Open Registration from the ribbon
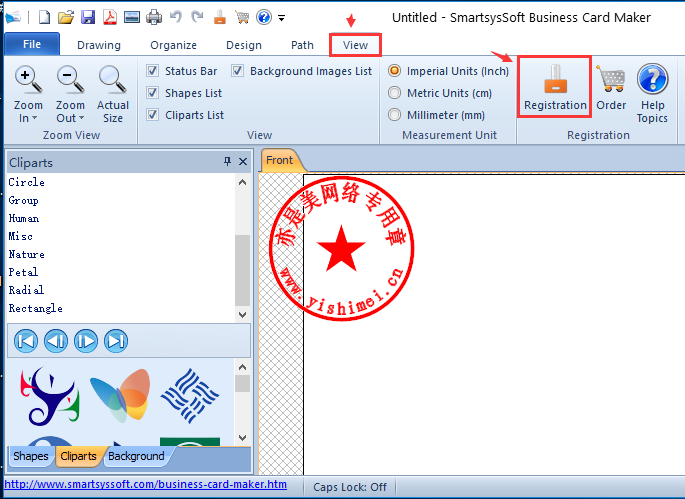The image size is (685, 499). coord(555,87)
